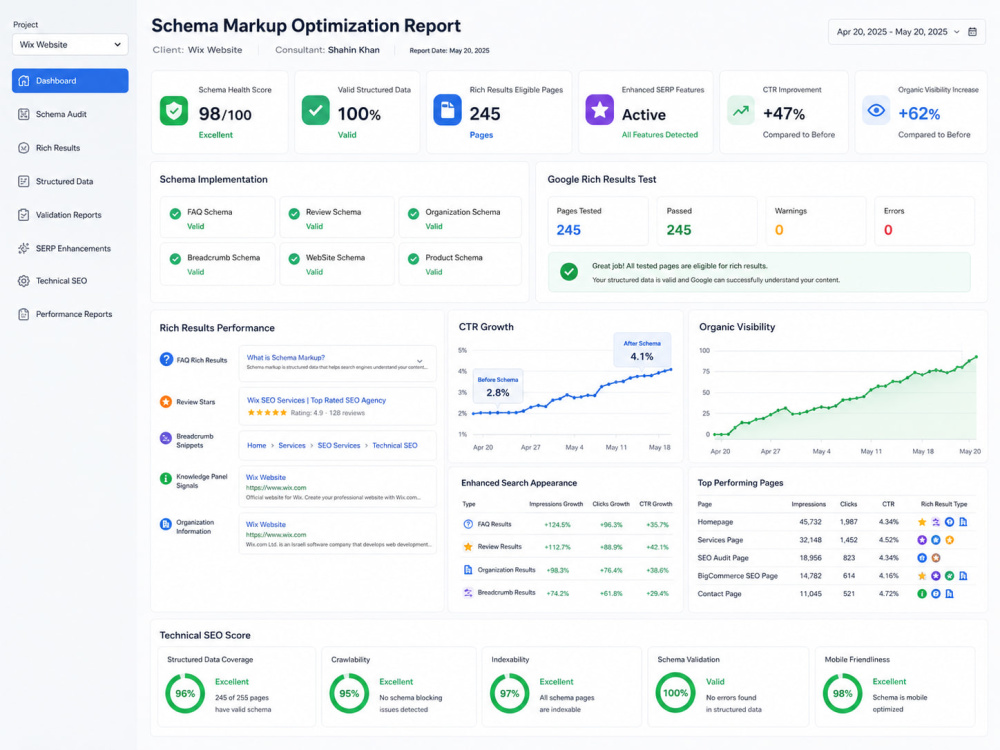
Task: Click the Home breadcrumb link
Action: coord(256,446)
